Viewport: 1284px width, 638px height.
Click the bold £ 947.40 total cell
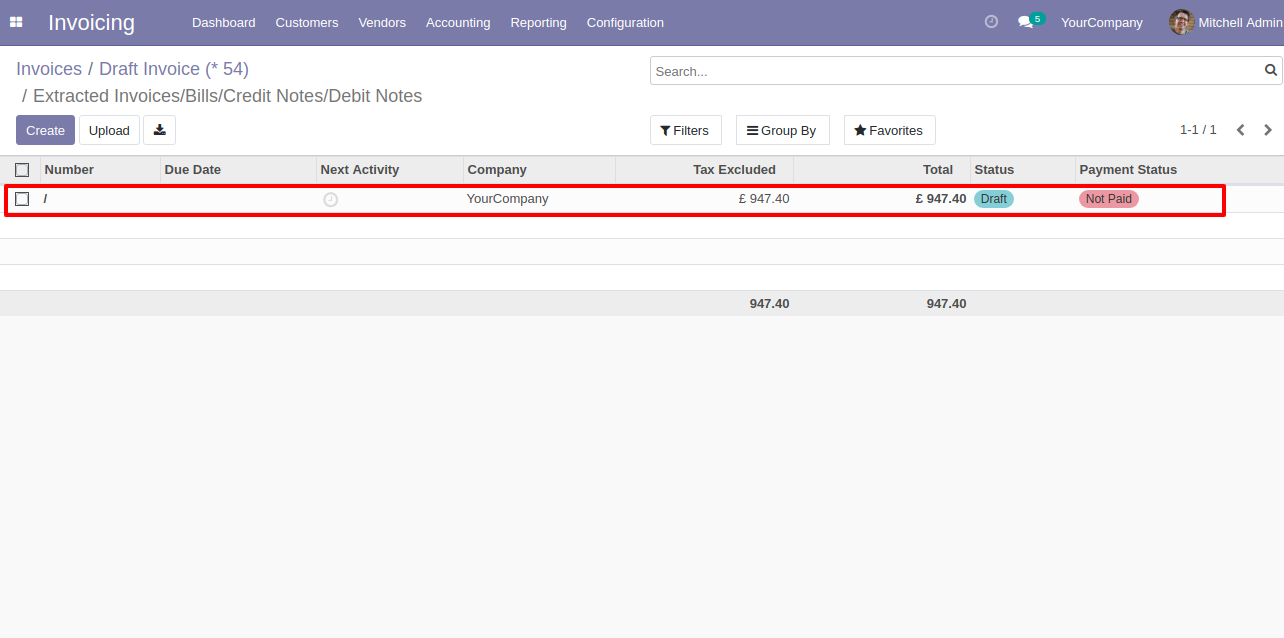coord(941,199)
